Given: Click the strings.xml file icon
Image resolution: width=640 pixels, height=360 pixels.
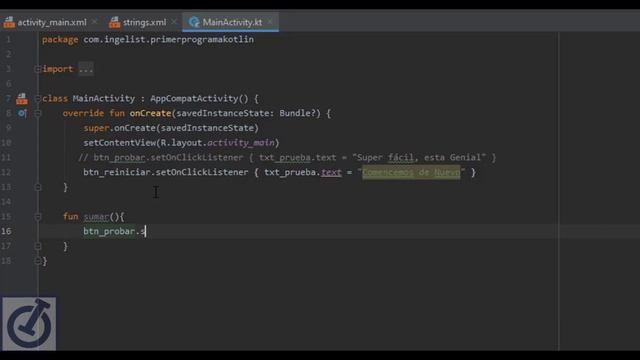Looking at the screenshot, I should point(115,22).
